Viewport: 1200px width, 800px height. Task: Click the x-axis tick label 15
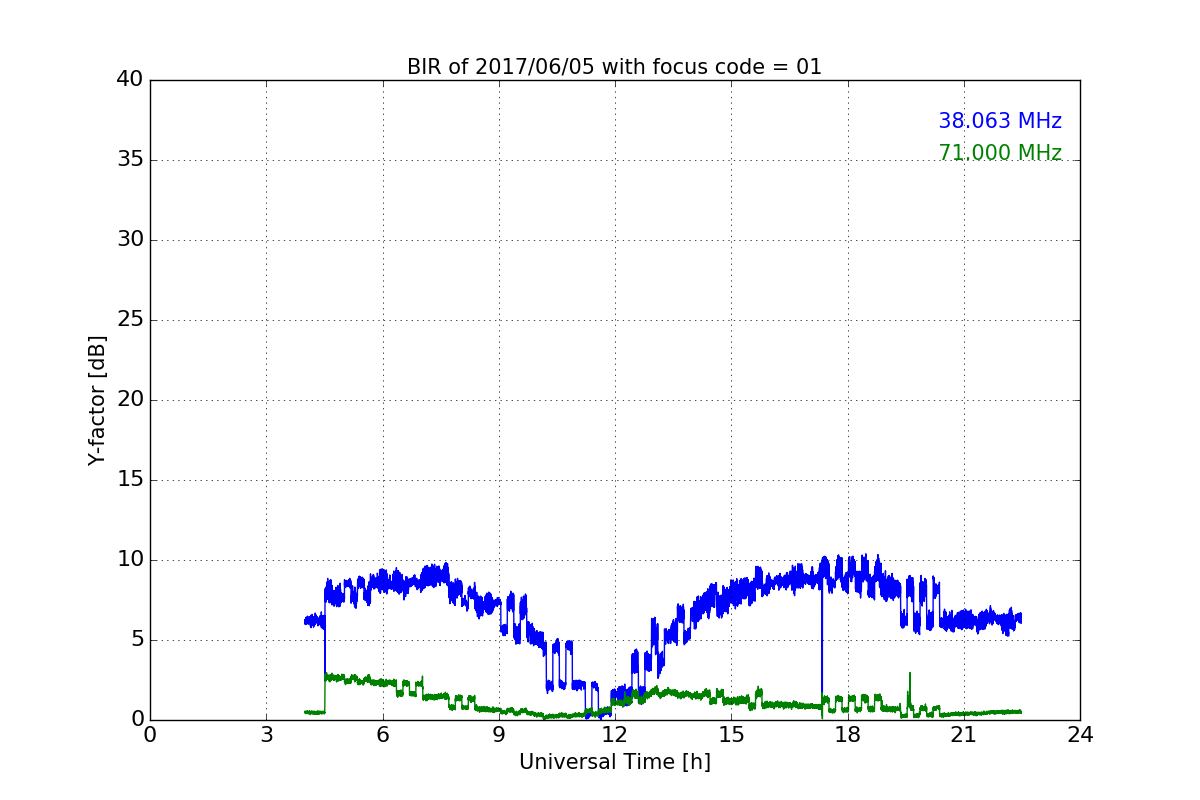point(731,735)
